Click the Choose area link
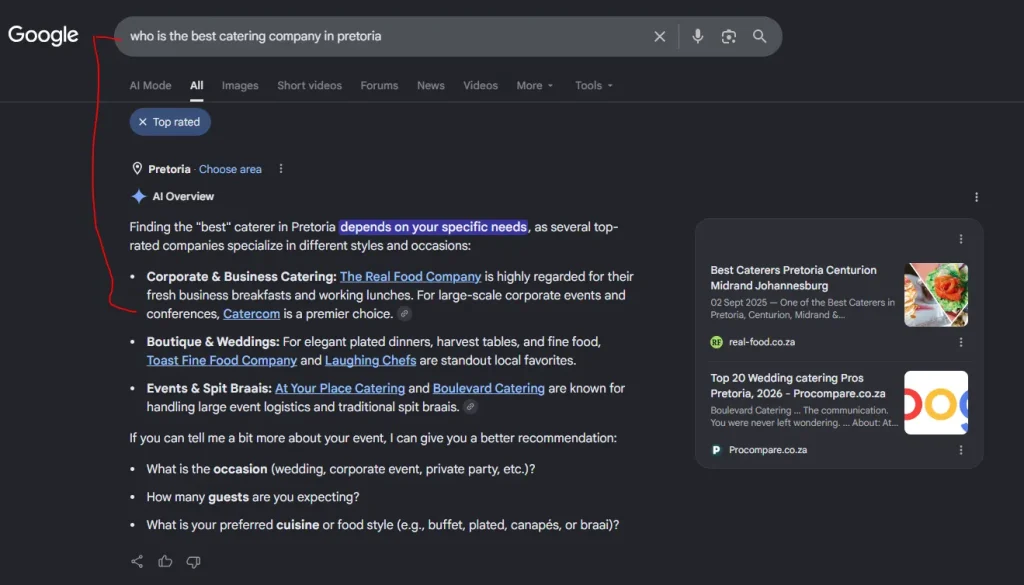This screenshot has height=585, width=1024. click(230, 169)
